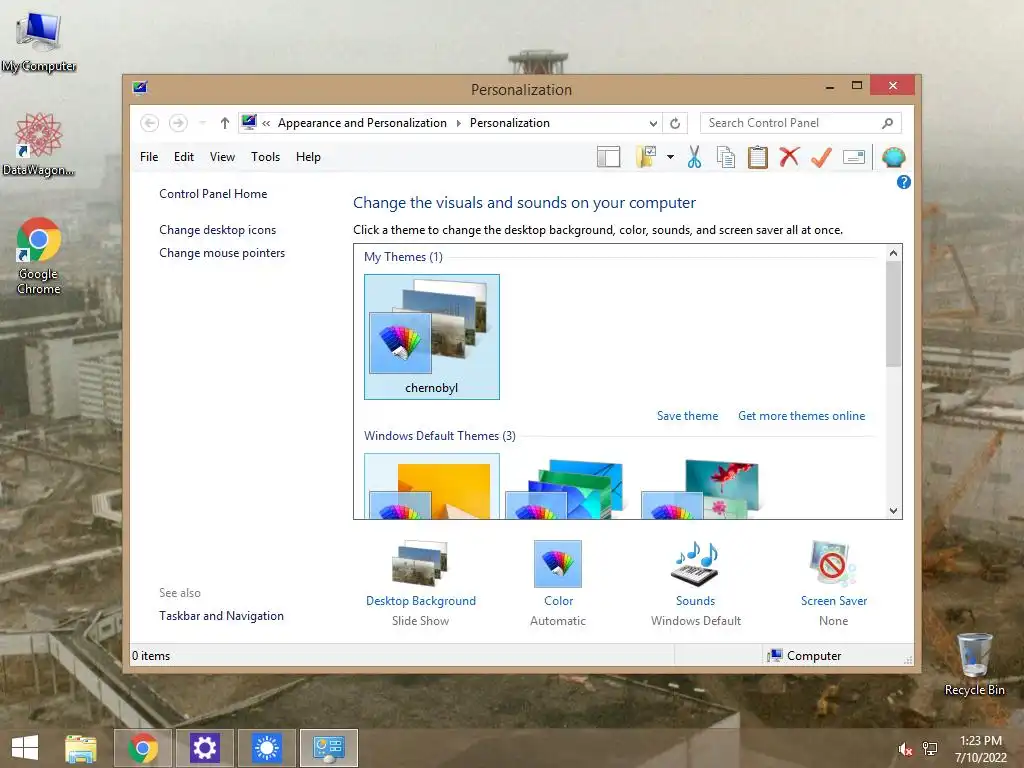Viewport: 1024px width, 768px height.
Task: Click the Paste clipboard toolbar icon
Action: [x=758, y=157]
